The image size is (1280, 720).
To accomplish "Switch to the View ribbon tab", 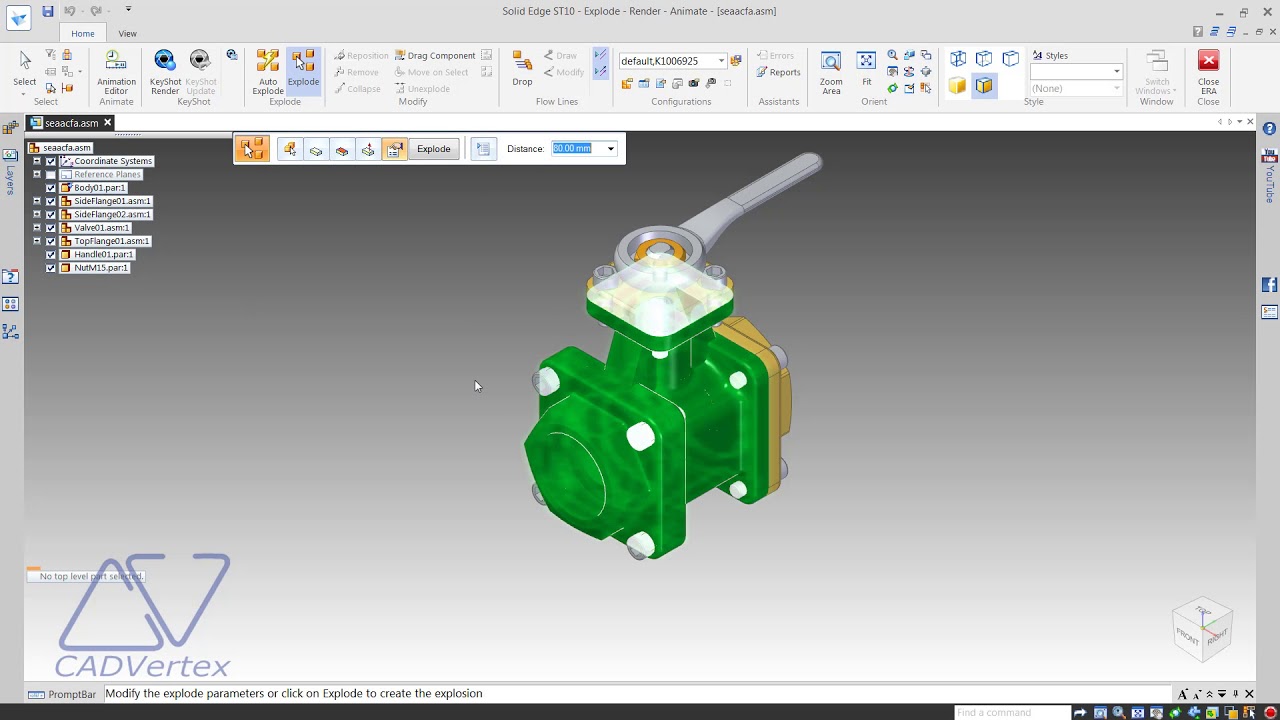I will point(127,33).
